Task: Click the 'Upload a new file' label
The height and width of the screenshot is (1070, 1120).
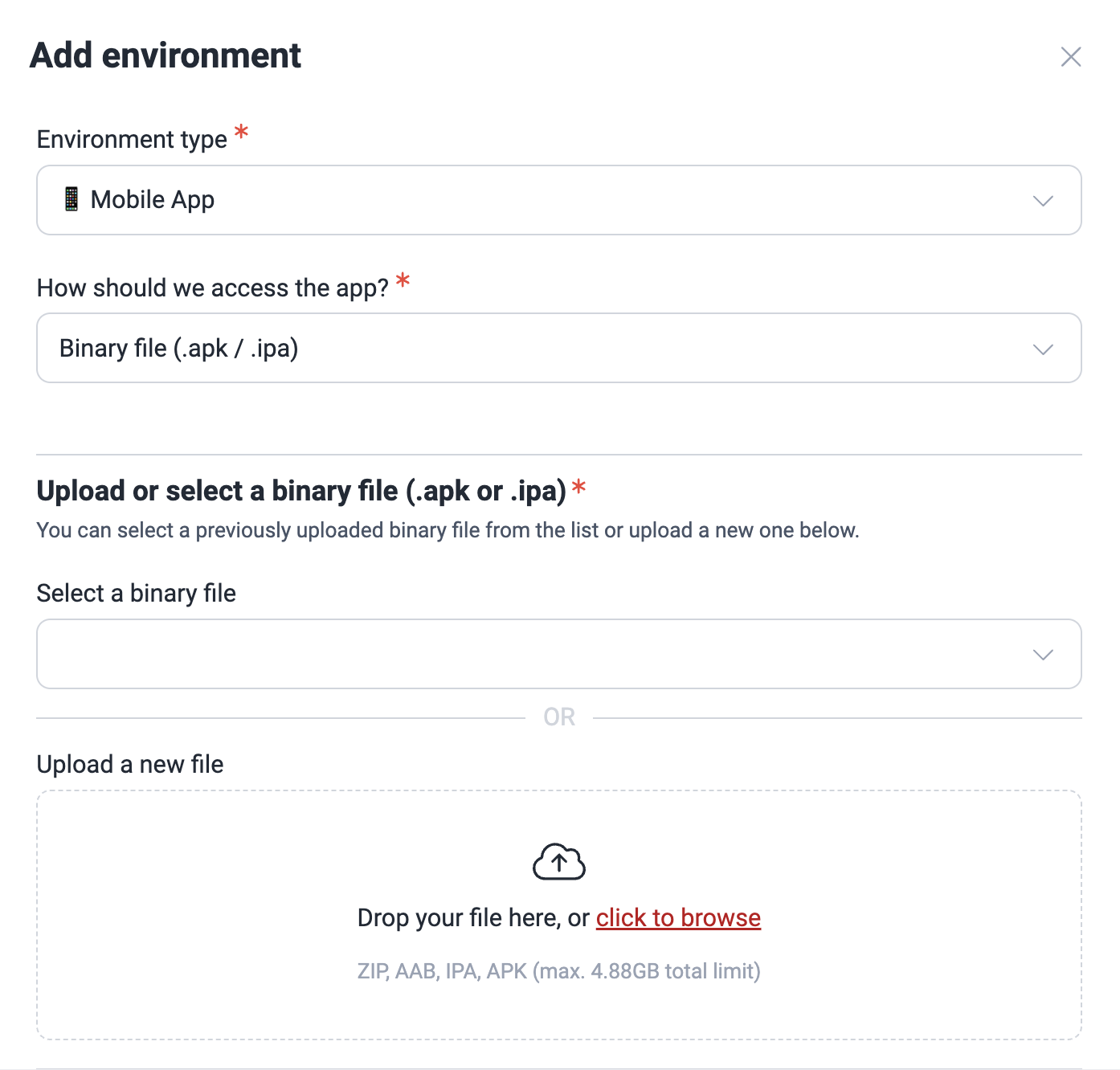Action: pos(130,764)
